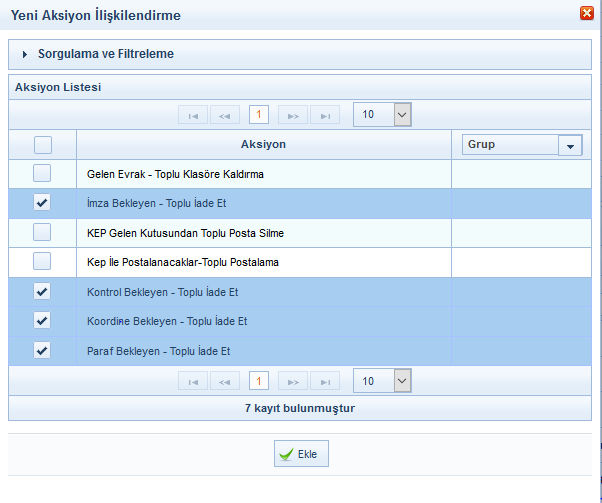The image size is (602, 503).
Task: Click previous page icon in bottom paginator
Action: [x=225, y=381]
